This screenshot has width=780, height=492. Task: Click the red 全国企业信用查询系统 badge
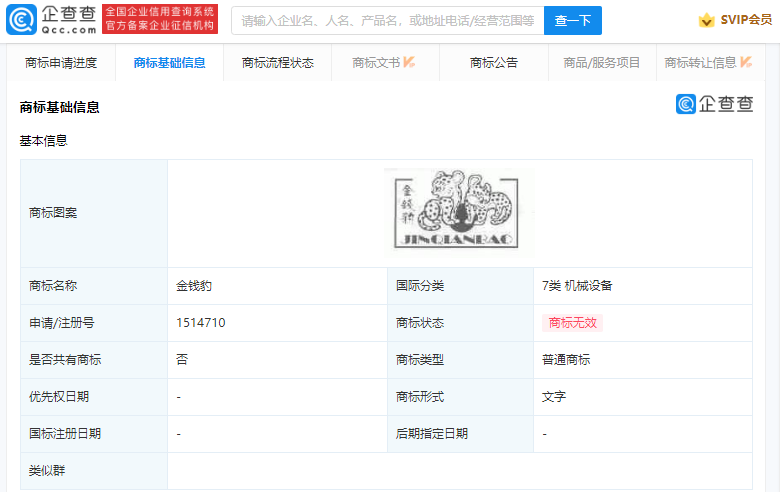pyautogui.click(x=160, y=19)
